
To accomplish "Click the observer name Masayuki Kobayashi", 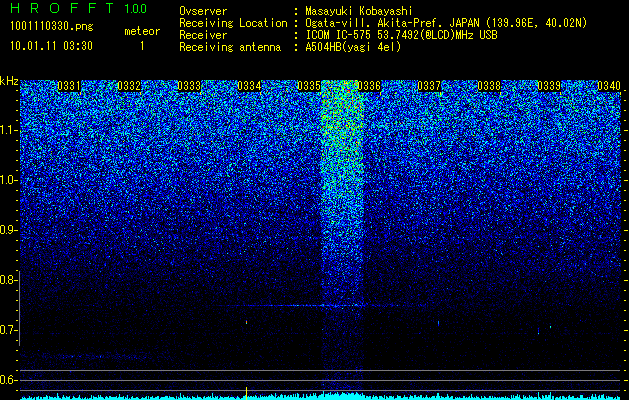I will click(x=359, y=11).
